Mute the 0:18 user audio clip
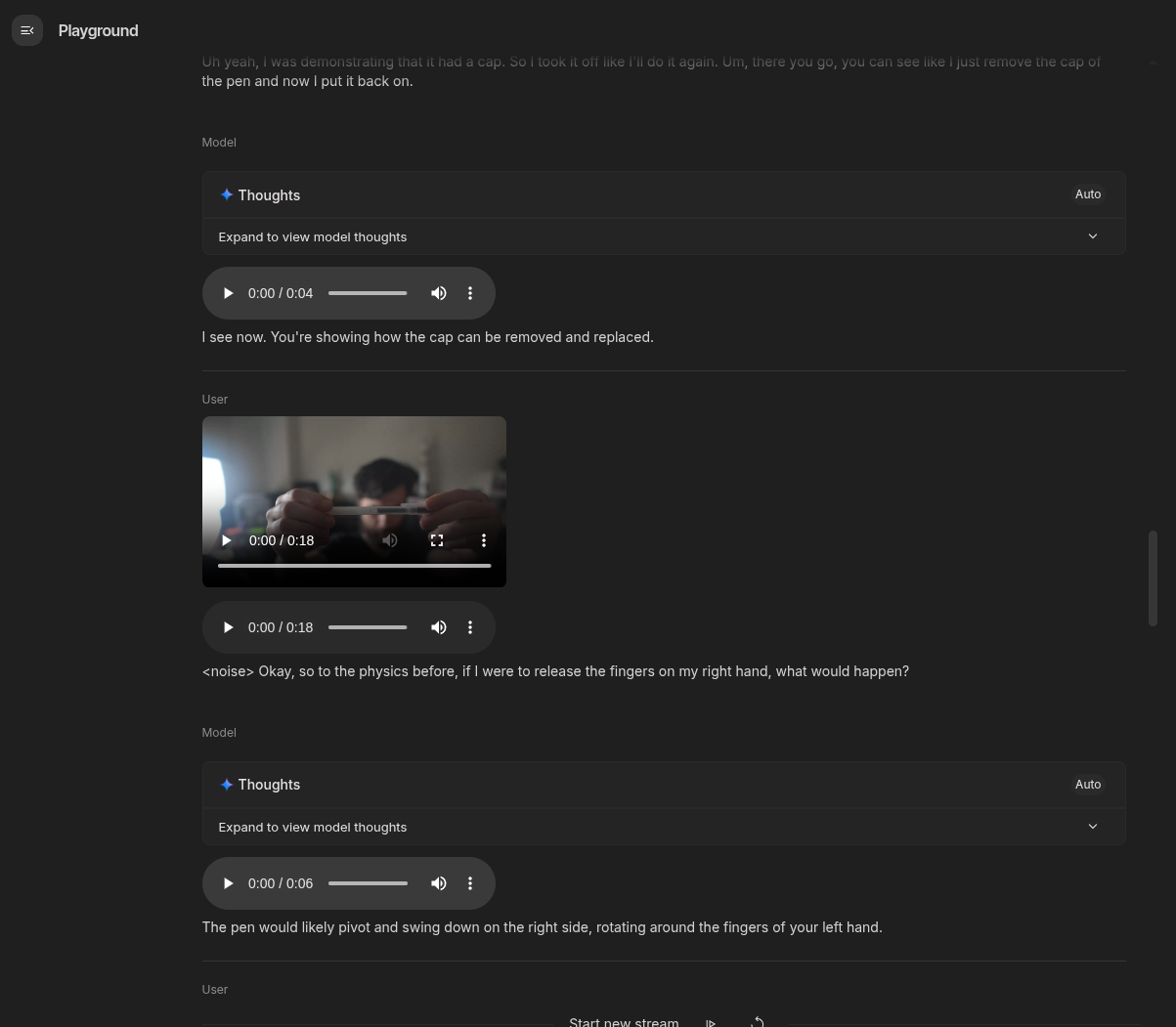The width and height of the screenshot is (1176, 1027). coord(439,627)
